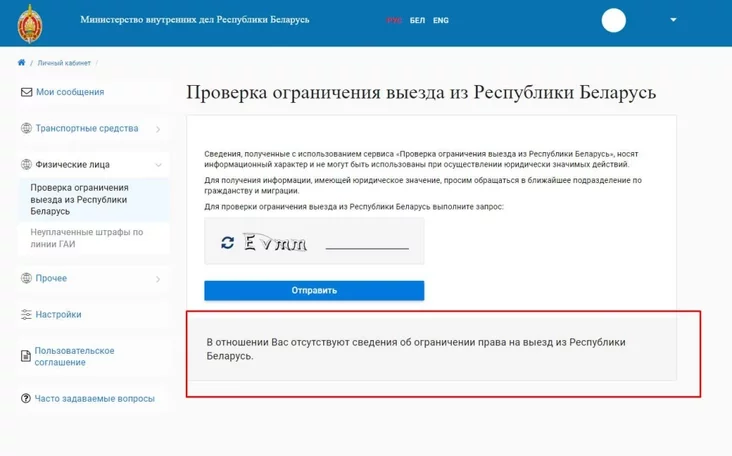Click the envelope icon beside Мои сообщения

point(26,92)
